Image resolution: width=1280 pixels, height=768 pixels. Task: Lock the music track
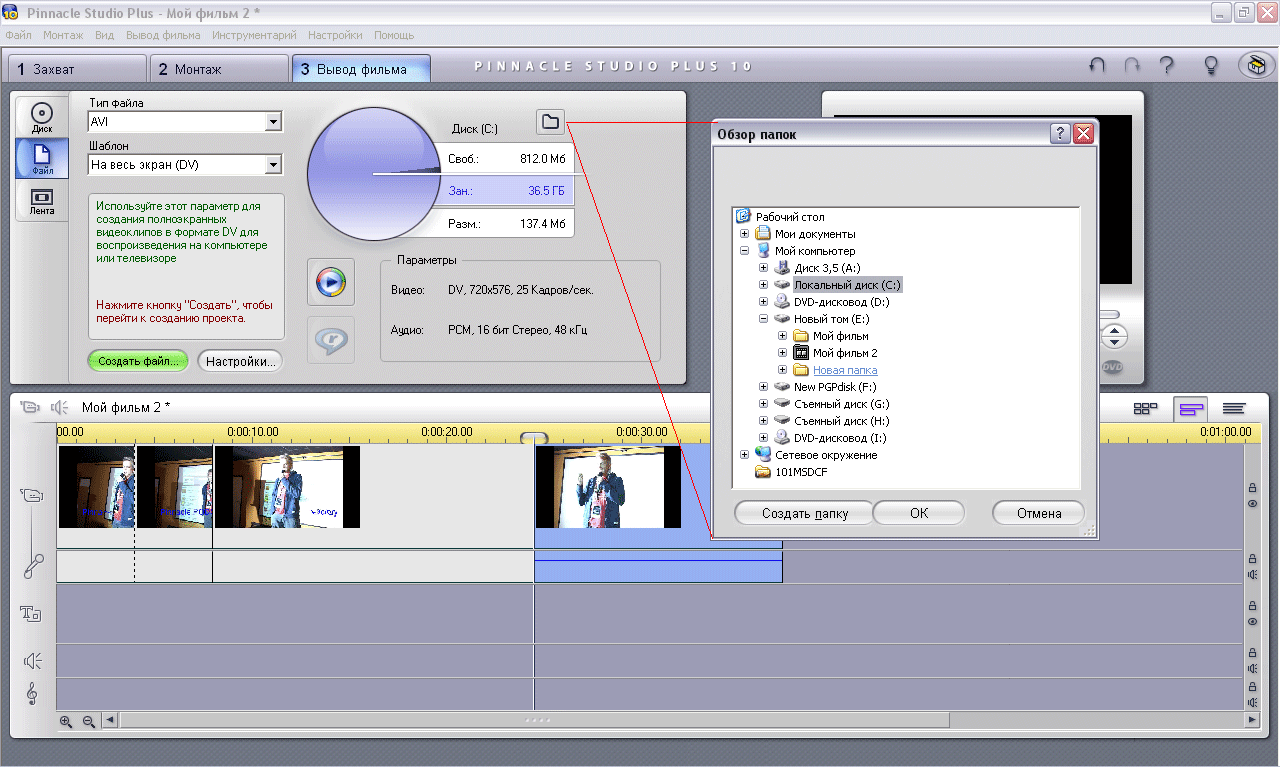click(1252, 687)
